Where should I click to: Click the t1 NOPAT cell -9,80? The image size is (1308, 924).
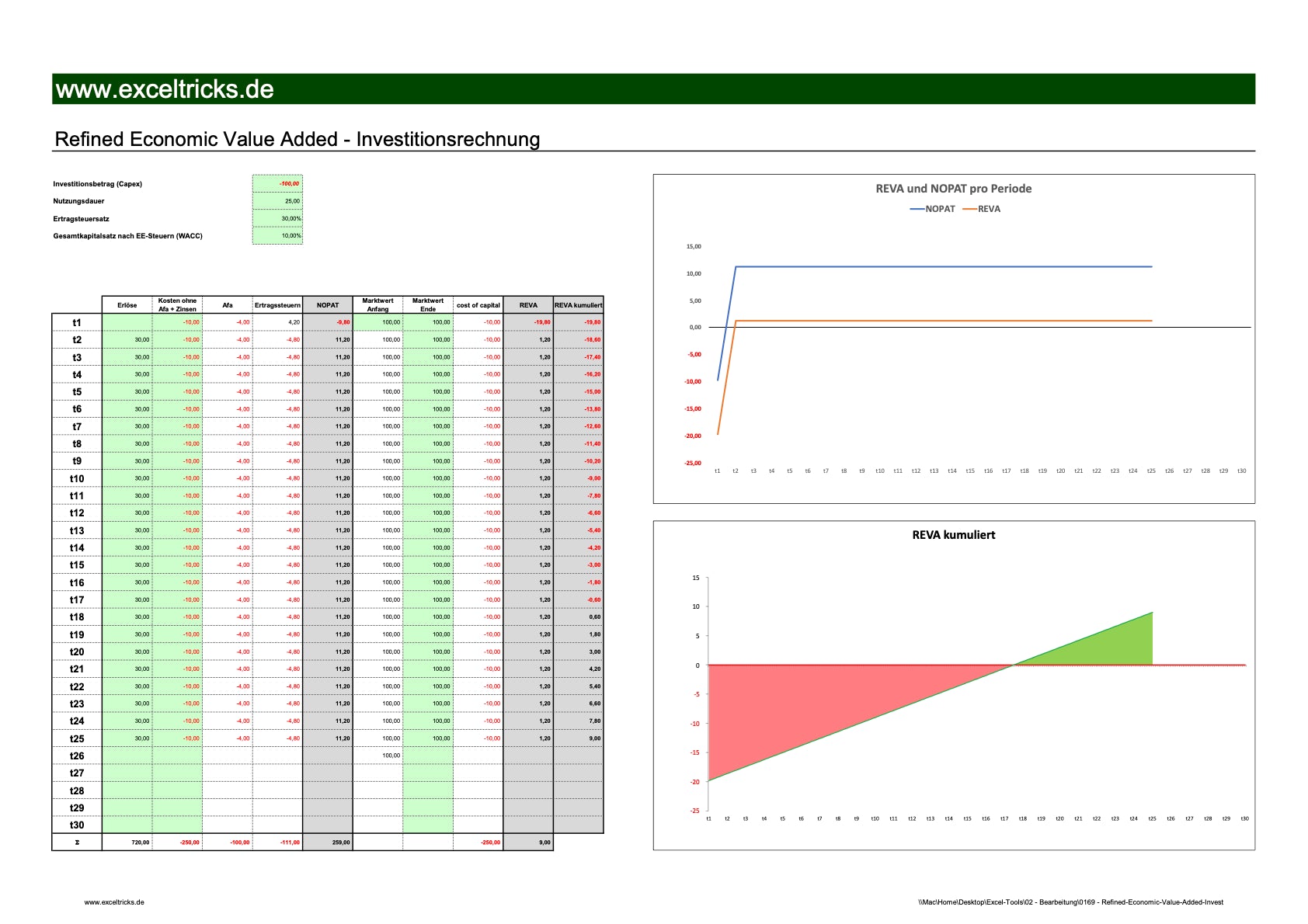coord(328,322)
